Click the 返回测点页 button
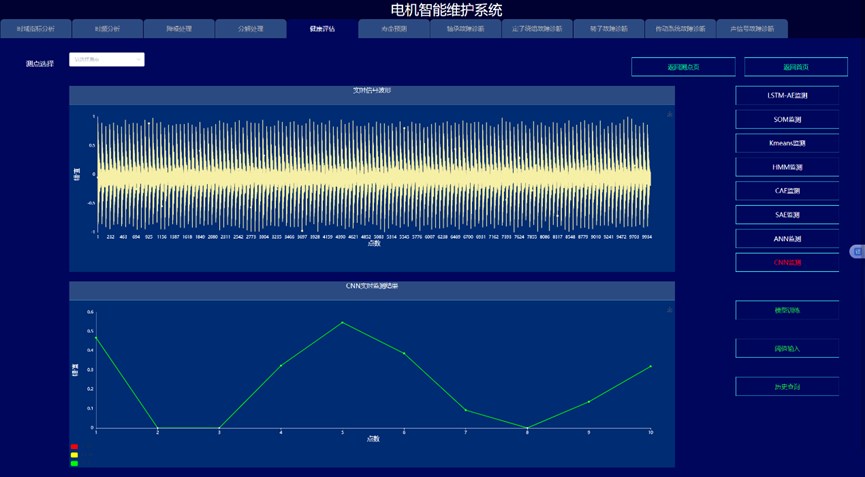The height and width of the screenshot is (477, 865). tap(683, 67)
